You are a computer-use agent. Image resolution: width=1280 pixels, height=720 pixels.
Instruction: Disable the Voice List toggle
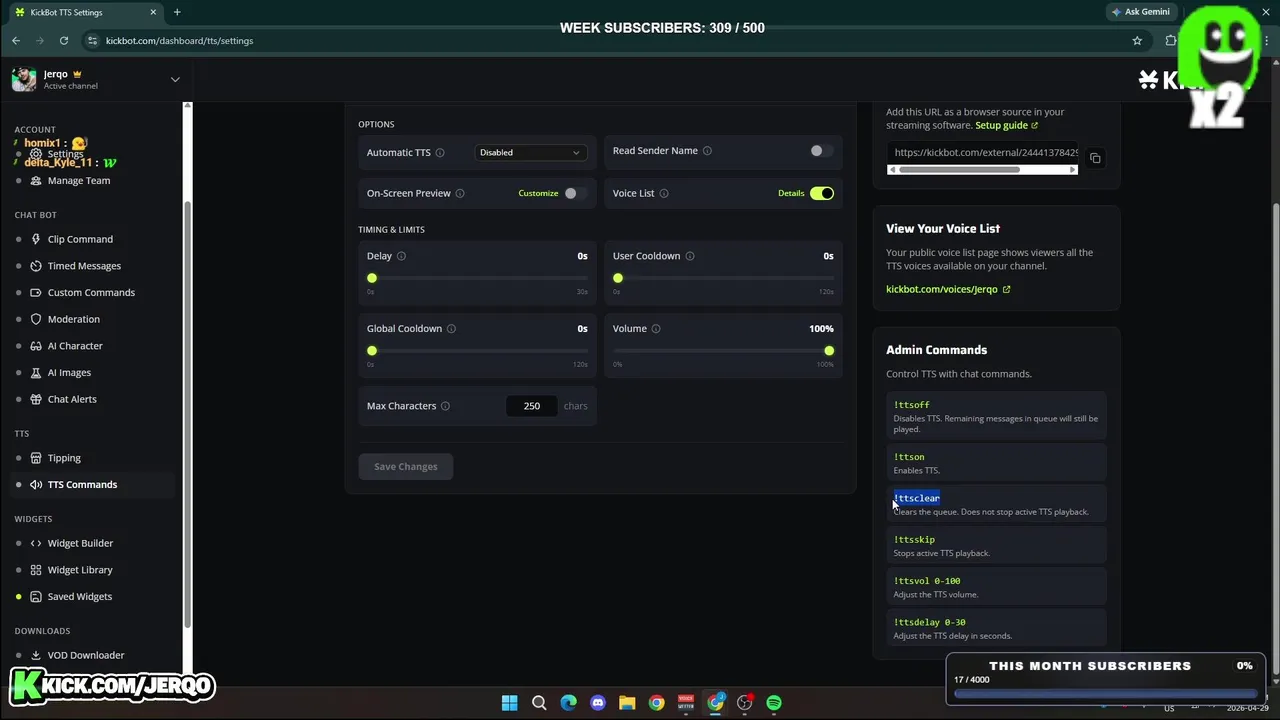tap(822, 193)
